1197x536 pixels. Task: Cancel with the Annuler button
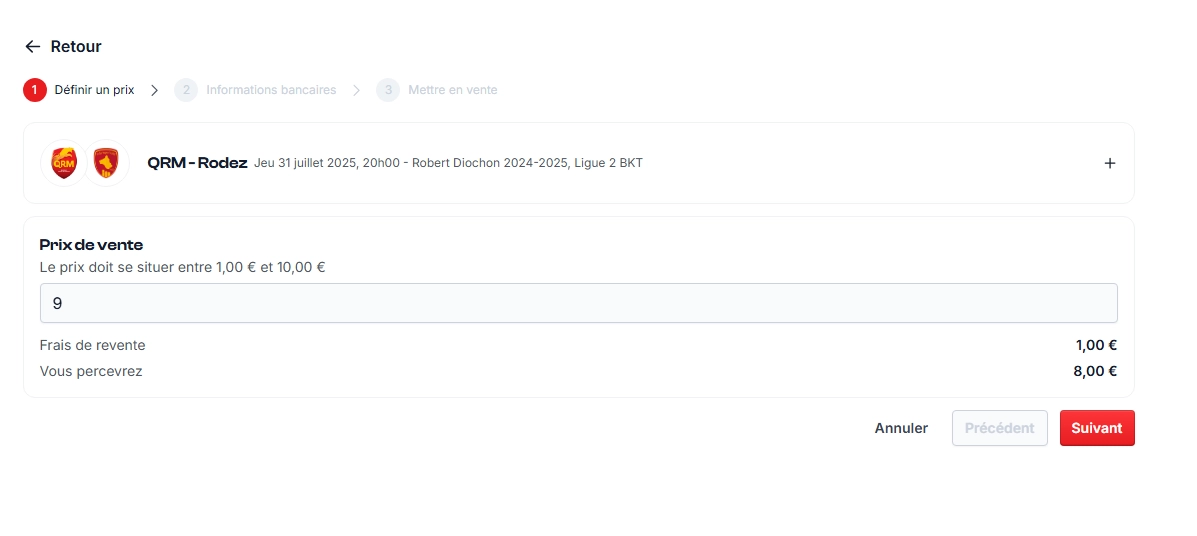click(x=902, y=428)
